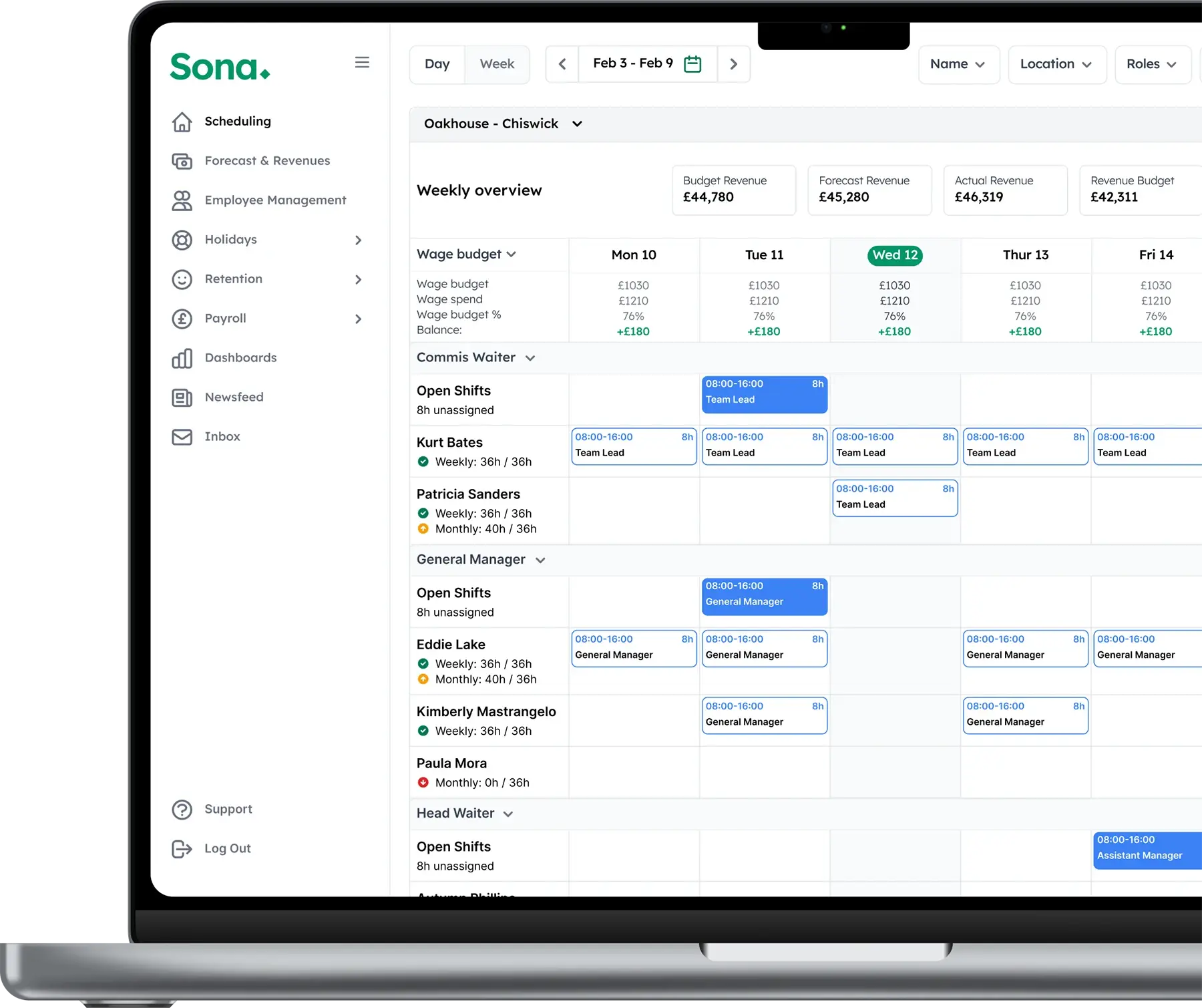
Task: Click Support link in sidebar
Action: click(x=228, y=810)
